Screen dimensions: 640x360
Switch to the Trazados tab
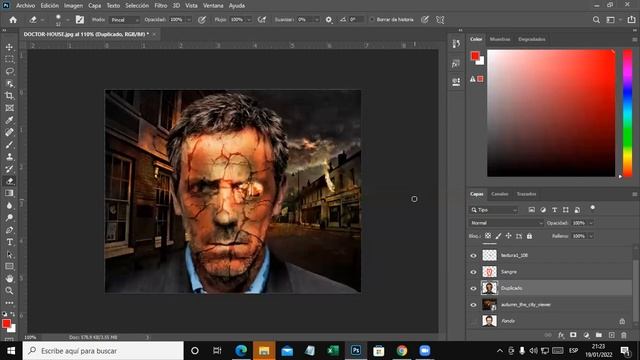(527, 194)
